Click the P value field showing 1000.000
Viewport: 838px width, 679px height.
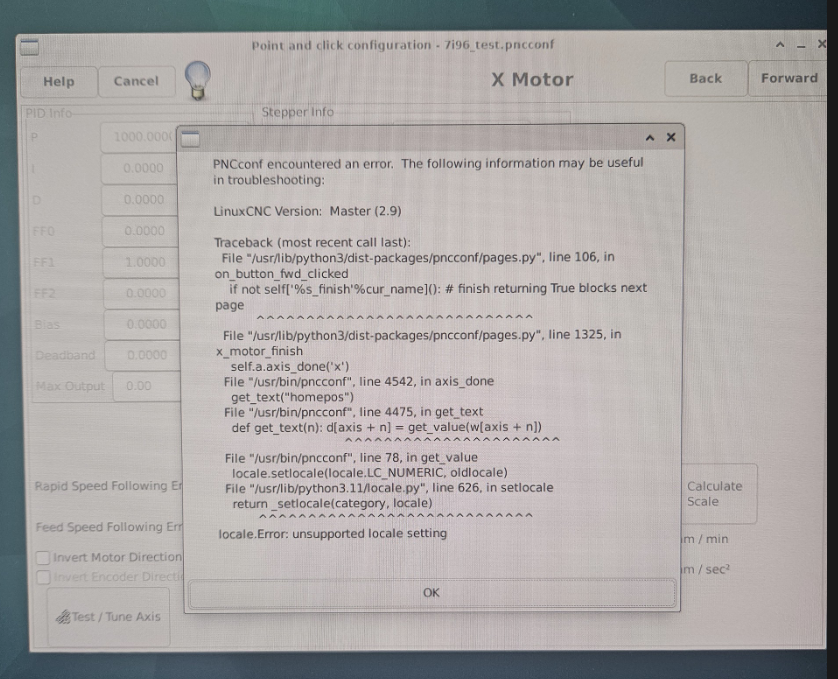[139, 137]
